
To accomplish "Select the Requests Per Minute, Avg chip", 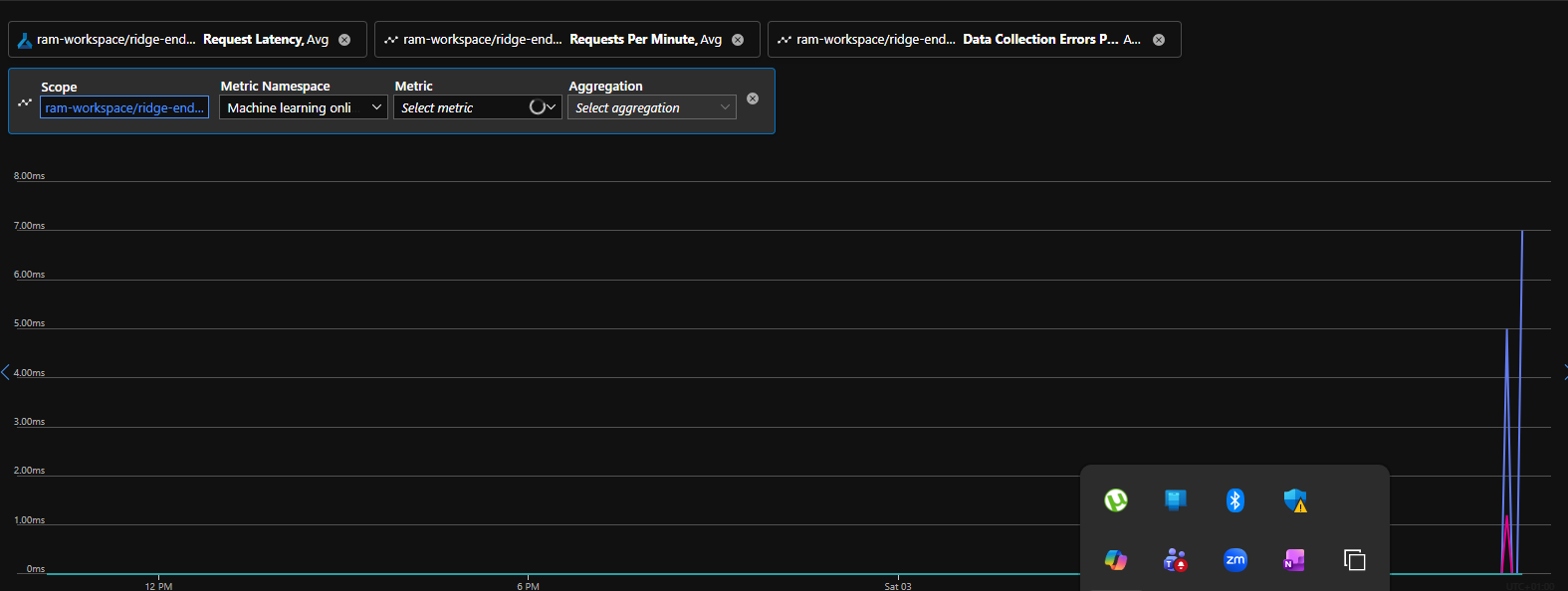I will pyautogui.click(x=558, y=40).
